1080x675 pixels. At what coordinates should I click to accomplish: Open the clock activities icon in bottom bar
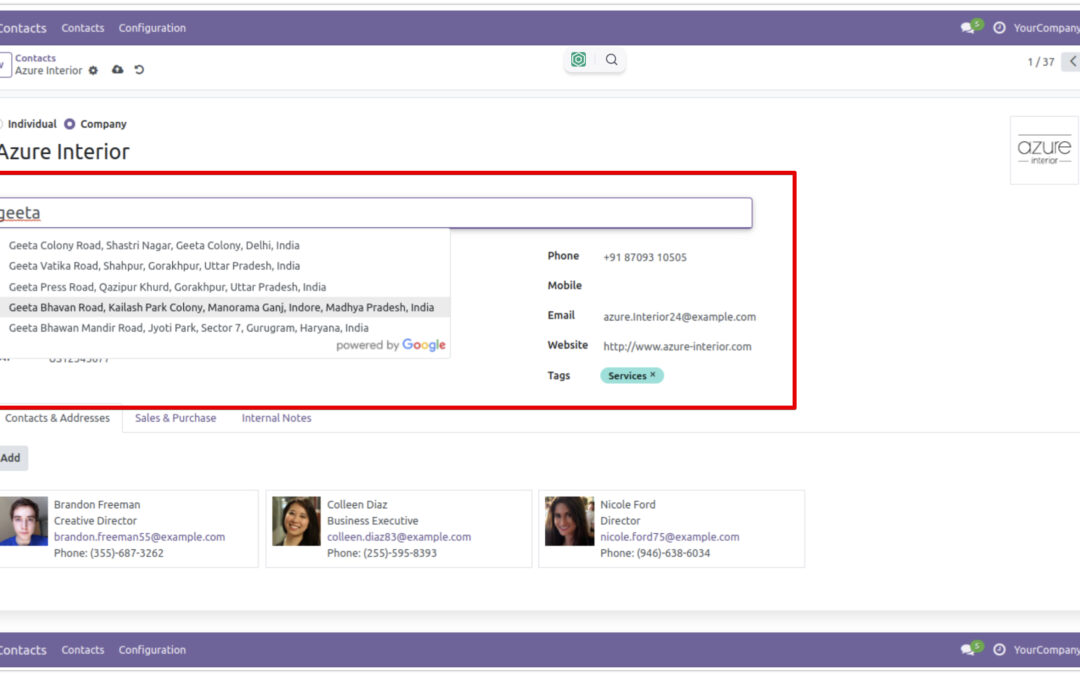click(999, 650)
